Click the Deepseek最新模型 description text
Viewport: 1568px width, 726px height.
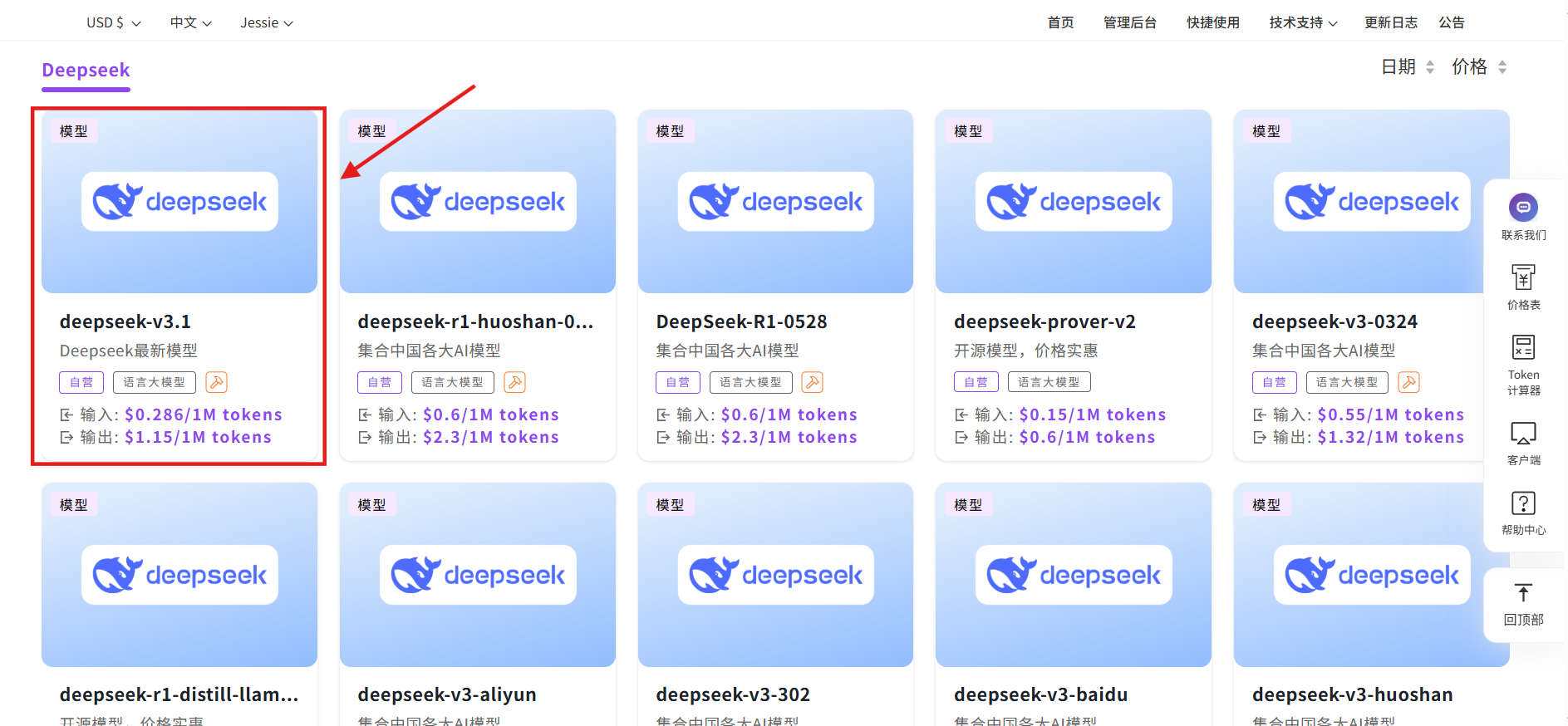click(x=129, y=351)
